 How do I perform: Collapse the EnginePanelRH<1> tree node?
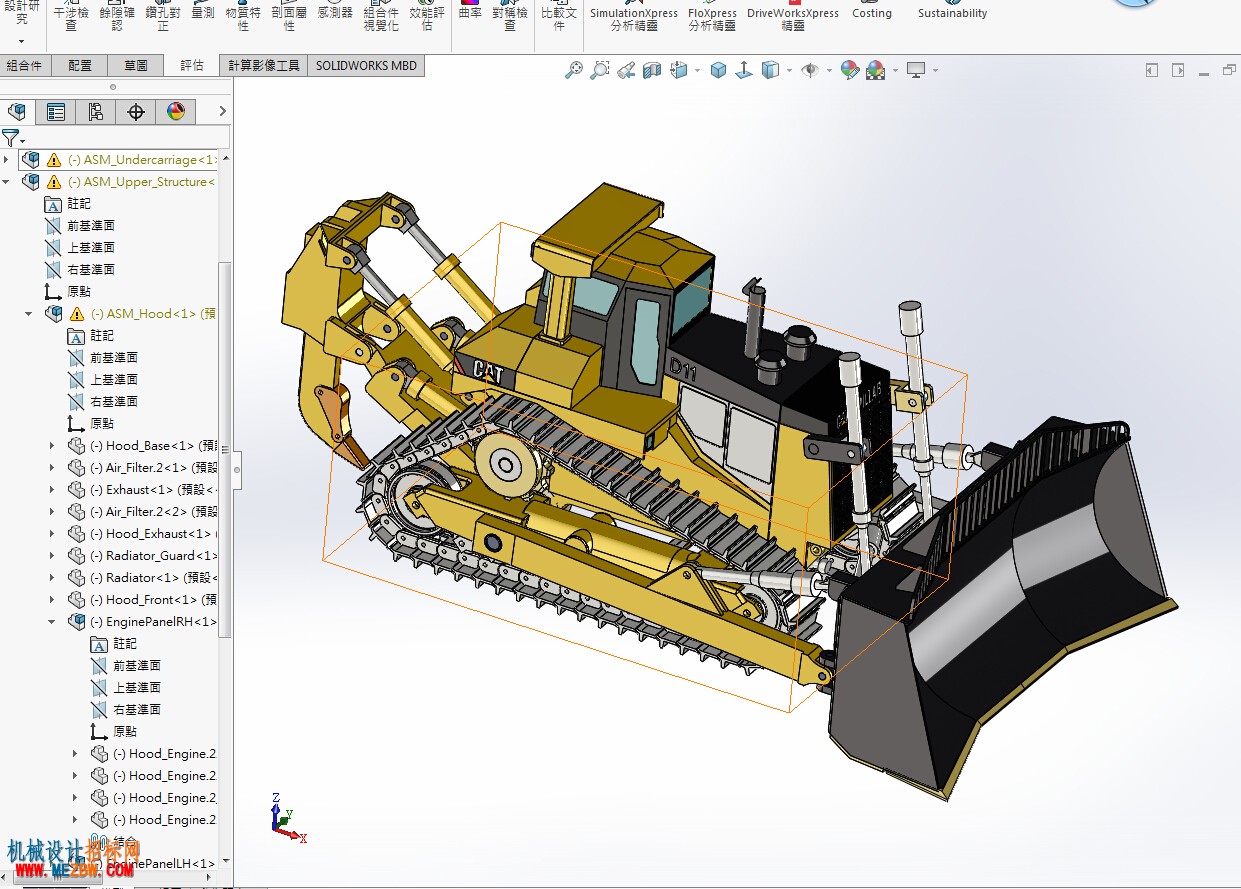click(52, 622)
